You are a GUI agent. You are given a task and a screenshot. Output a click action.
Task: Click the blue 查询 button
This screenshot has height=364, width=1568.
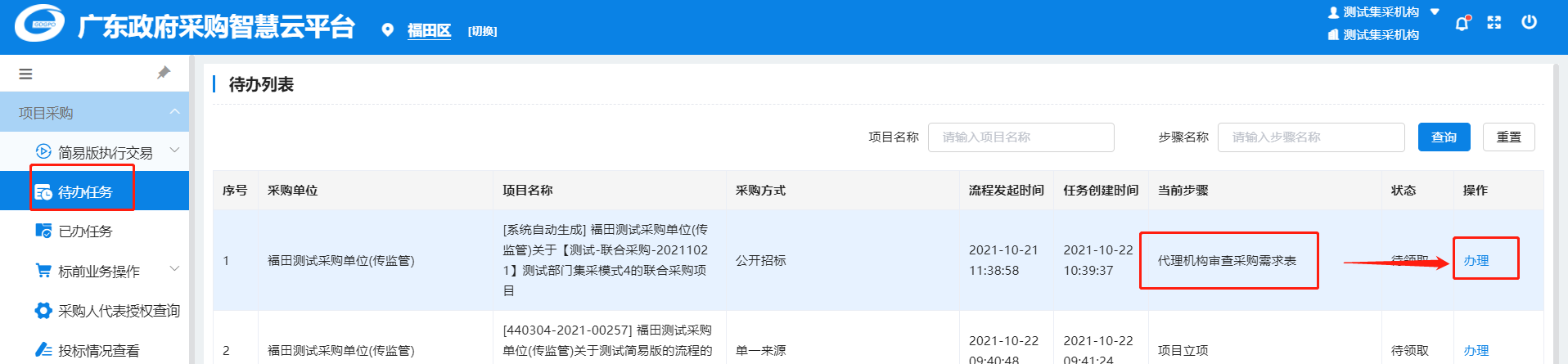point(1444,137)
